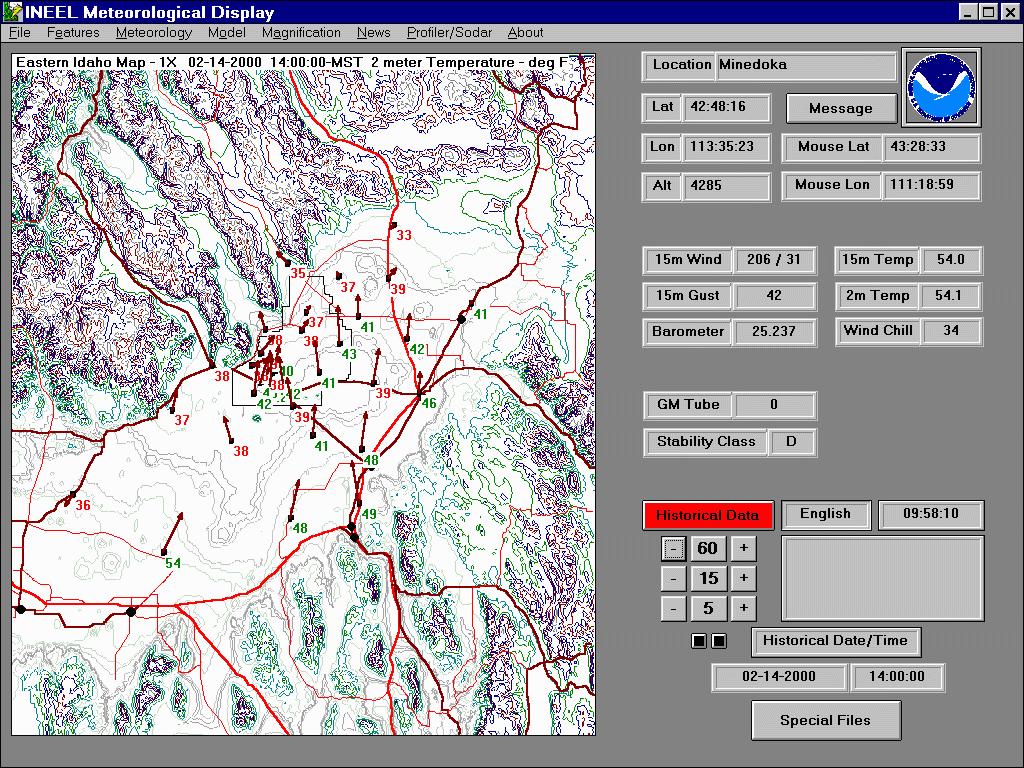
Task: Click the NOAA logo emblem
Action: tap(941, 87)
